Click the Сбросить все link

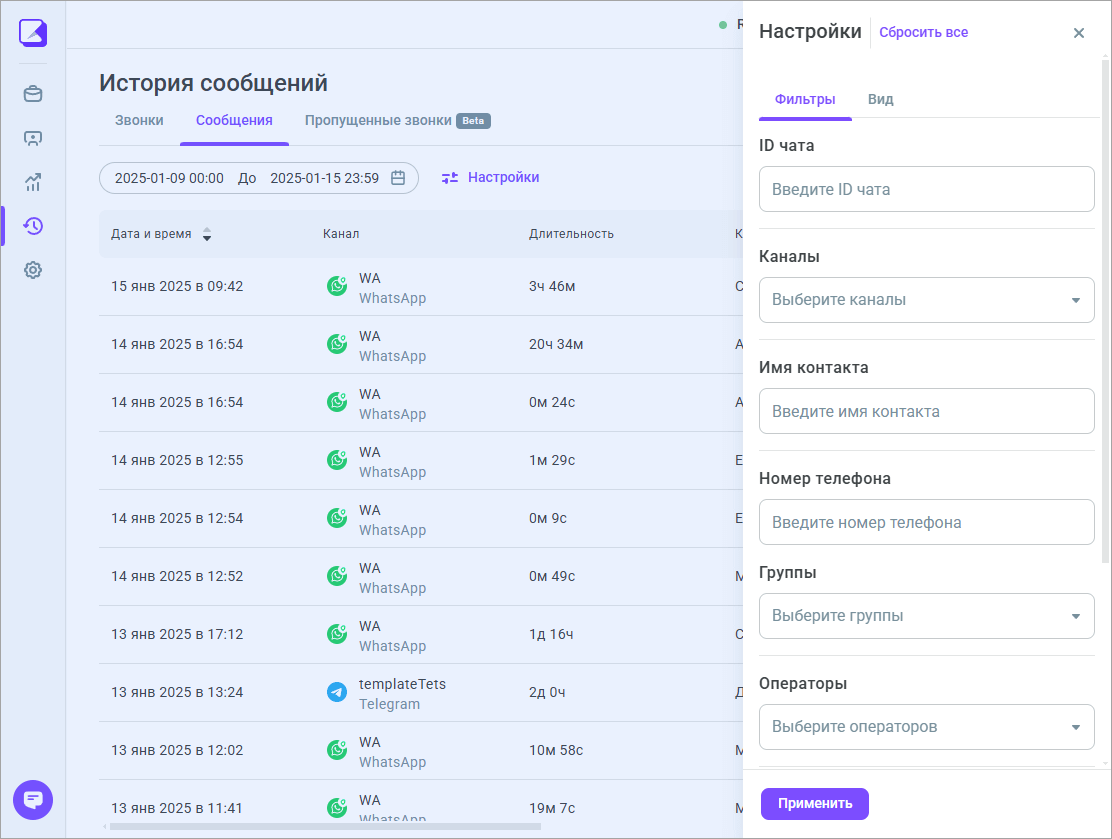tap(923, 33)
